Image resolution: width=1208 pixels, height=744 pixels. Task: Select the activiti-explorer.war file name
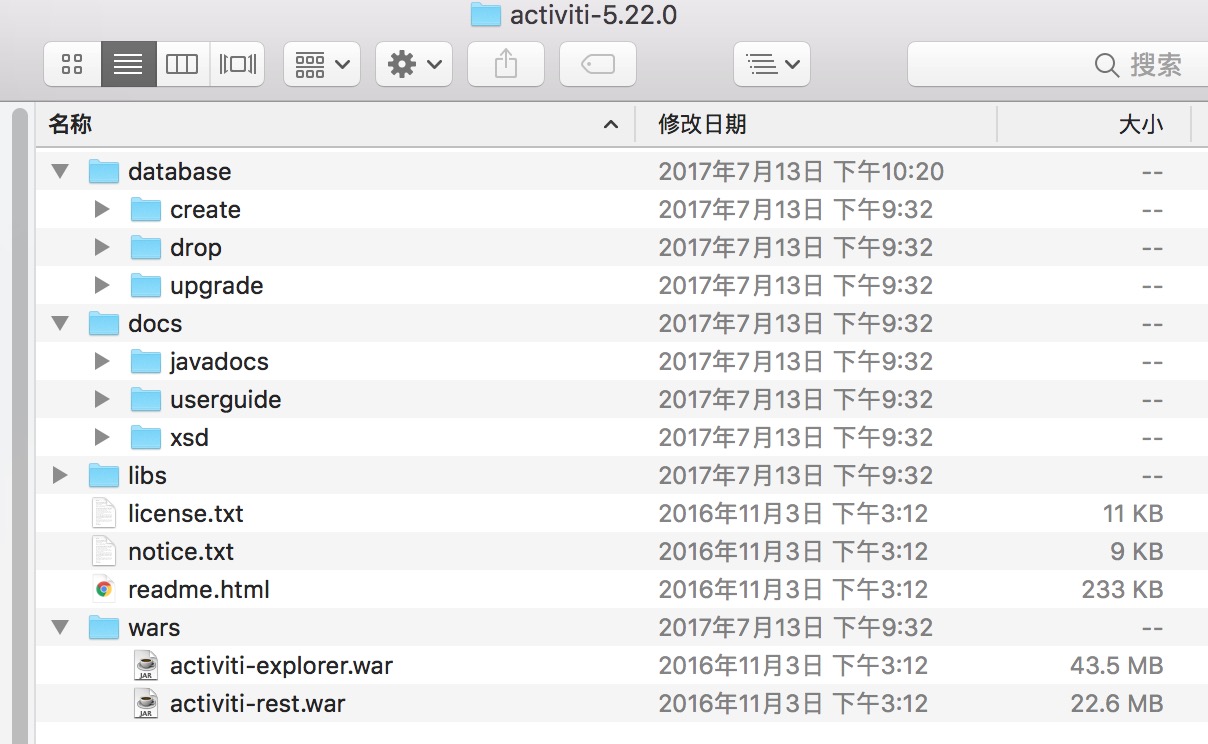[281, 666]
